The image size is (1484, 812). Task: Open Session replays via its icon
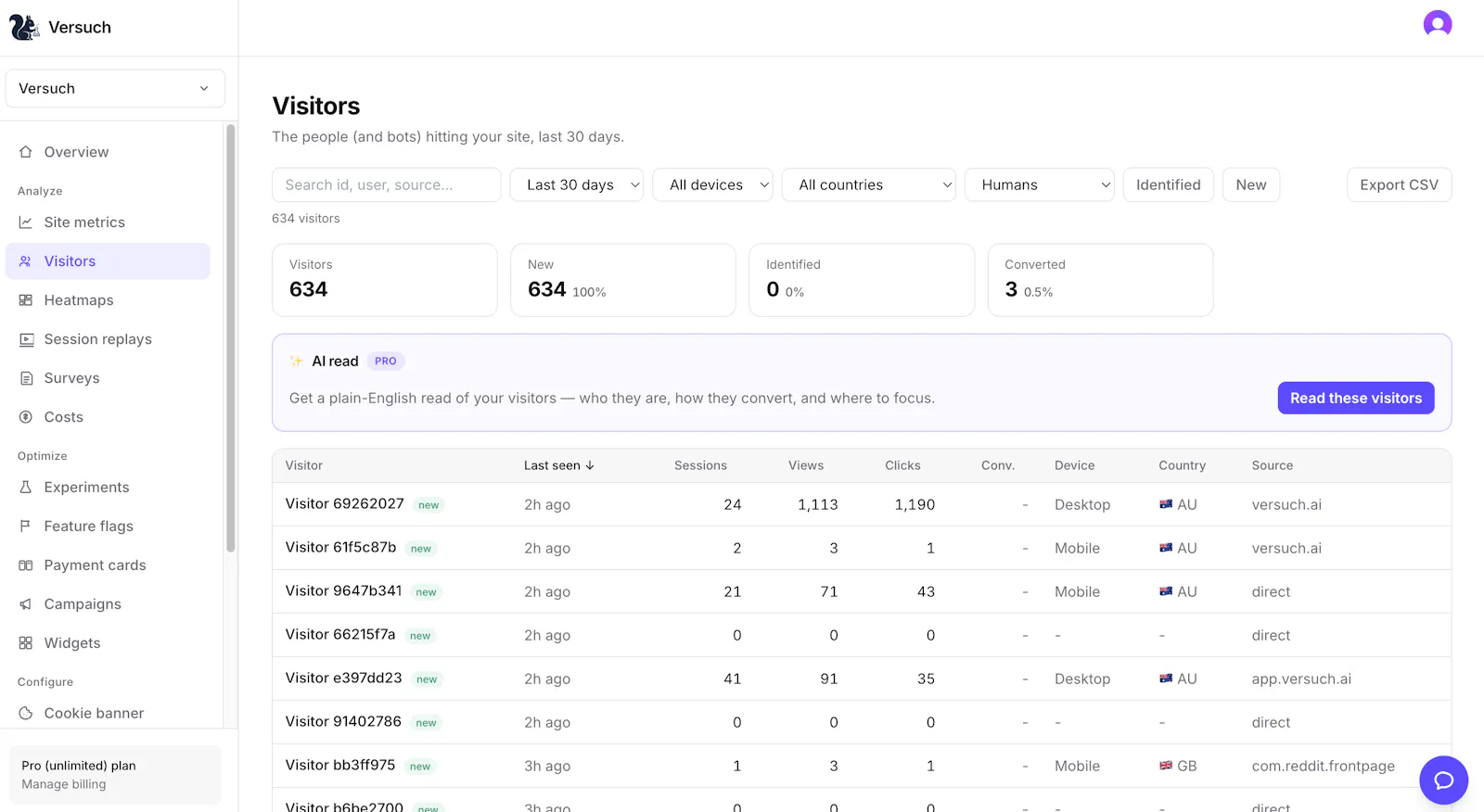click(x=26, y=339)
